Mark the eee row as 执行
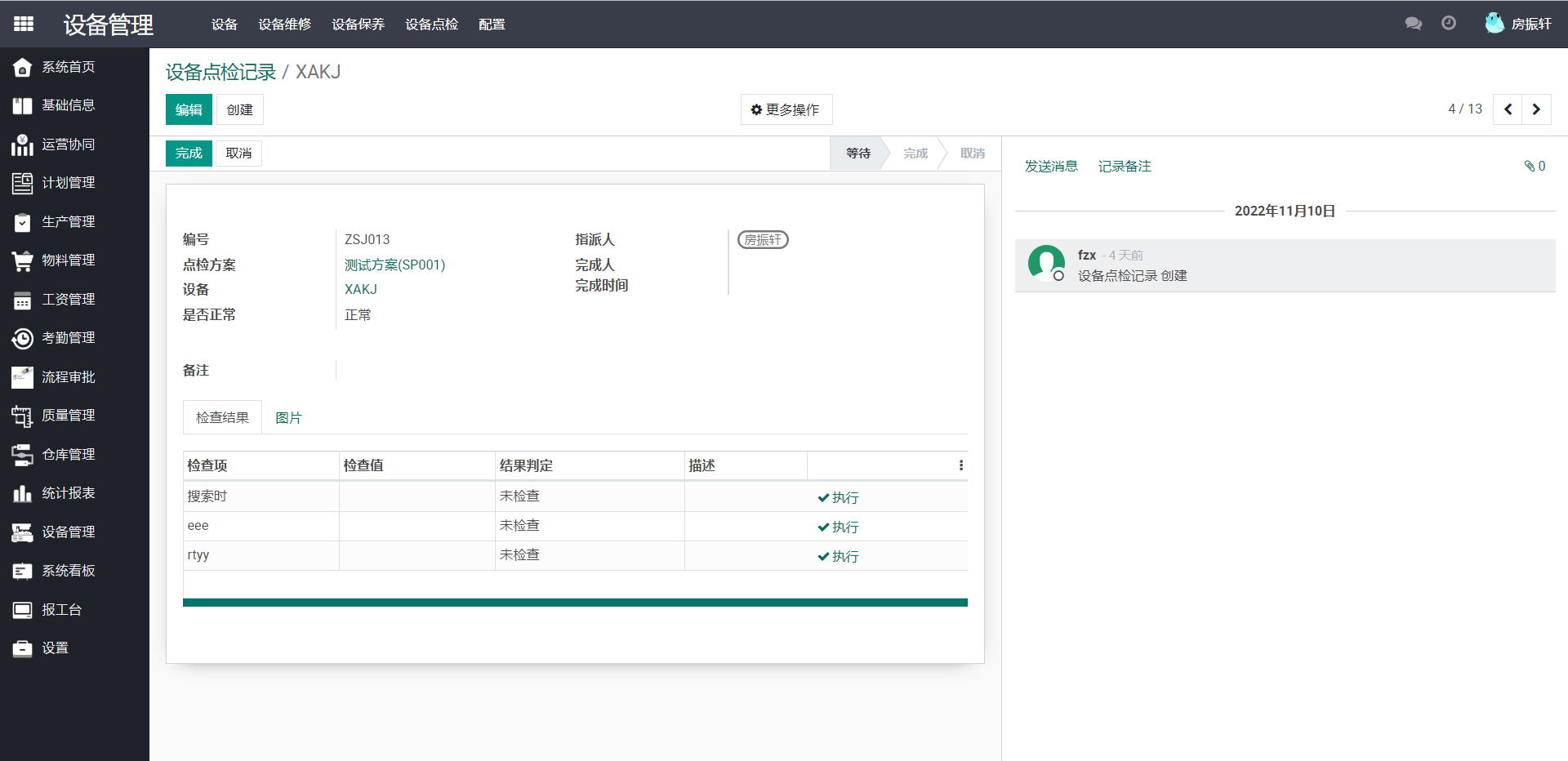The image size is (1568, 761). [838, 527]
